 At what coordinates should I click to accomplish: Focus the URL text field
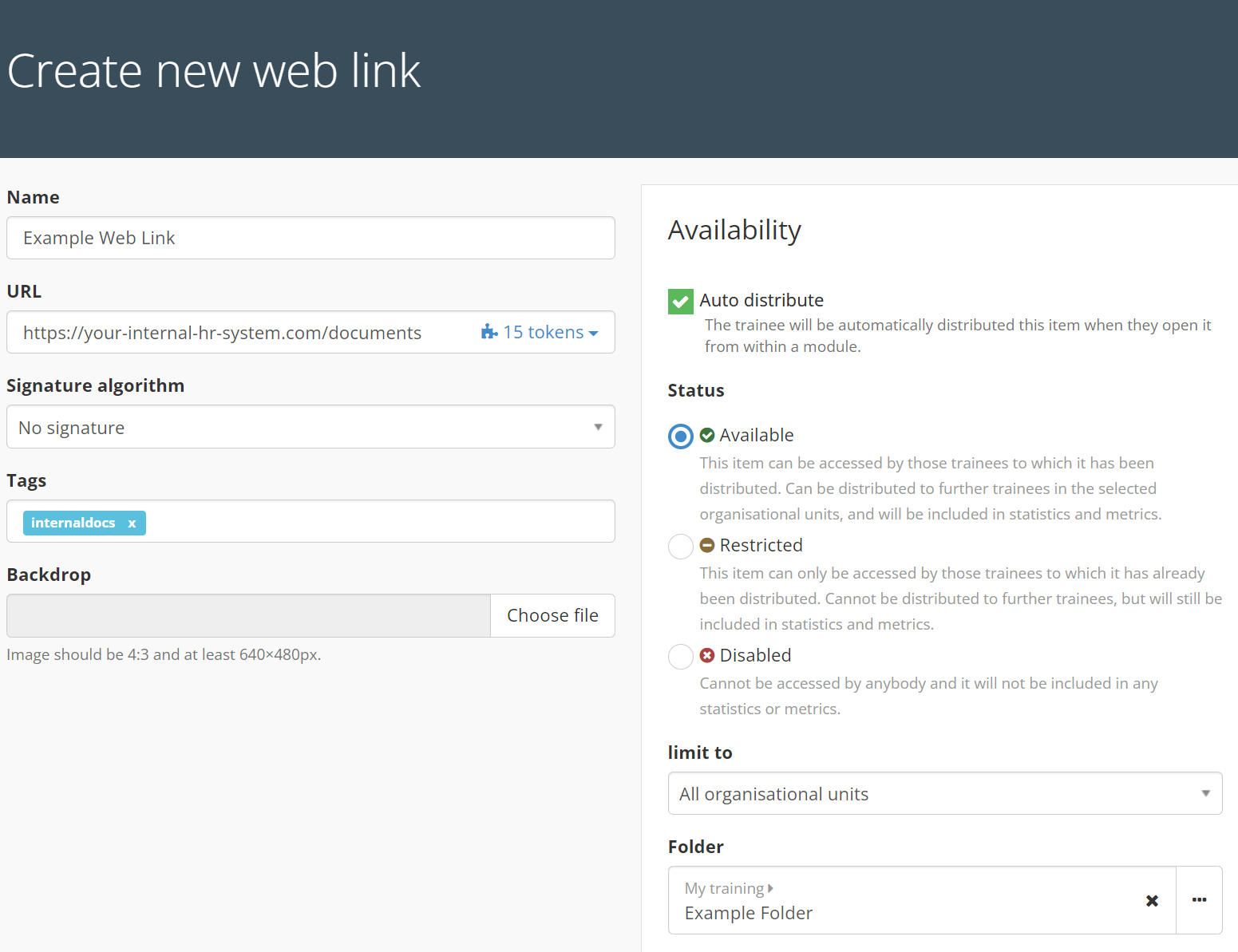(239, 333)
